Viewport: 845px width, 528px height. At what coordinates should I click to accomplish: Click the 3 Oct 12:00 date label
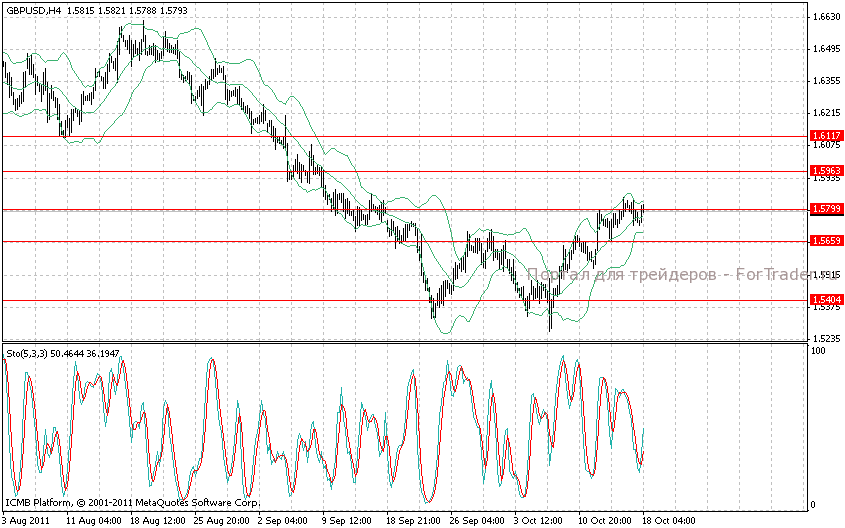(538, 521)
